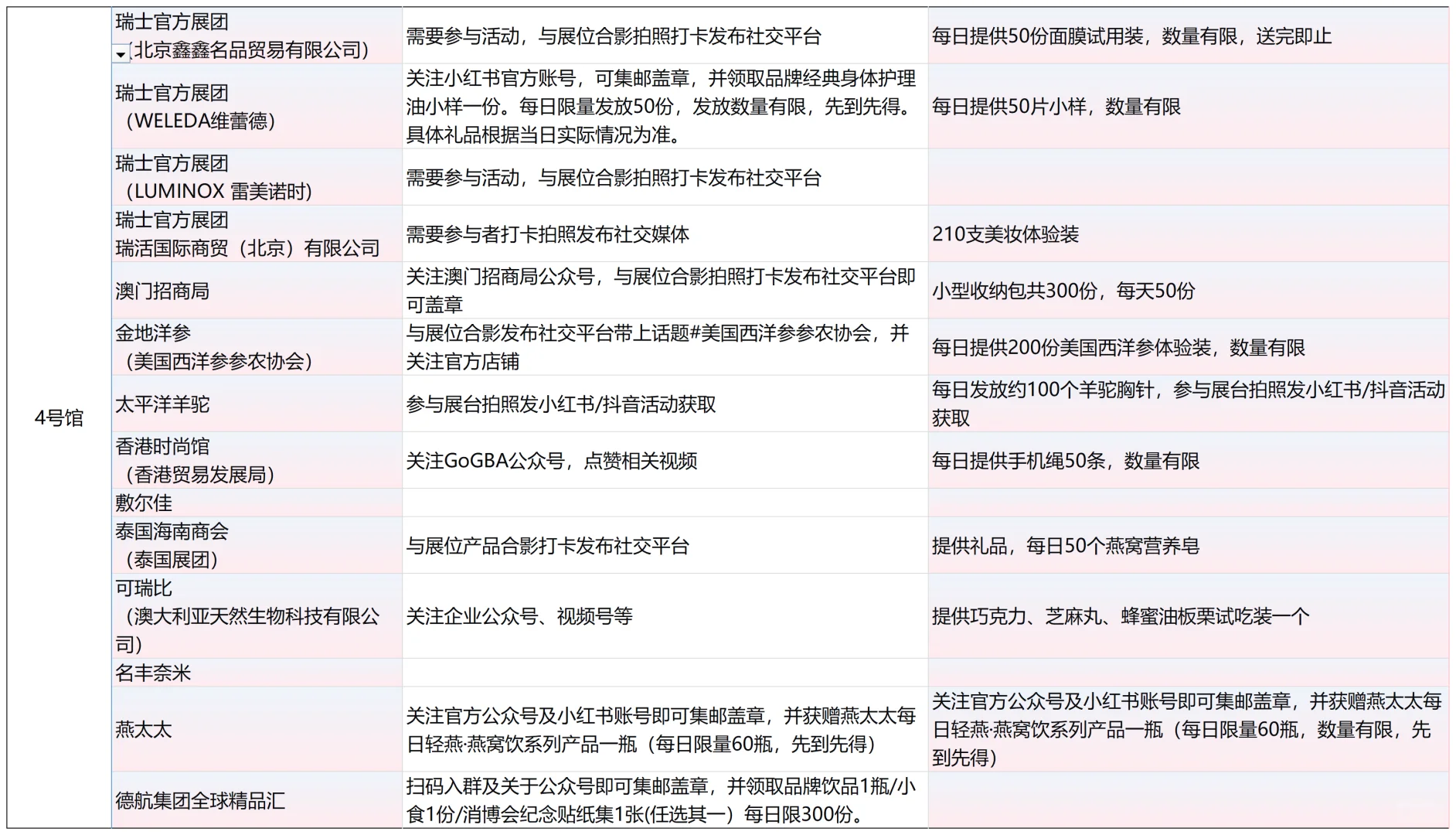The height and width of the screenshot is (835, 1456).
Task: Select the 香港时尚馆（香港贸易发展局）cell
Action: (x=257, y=460)
